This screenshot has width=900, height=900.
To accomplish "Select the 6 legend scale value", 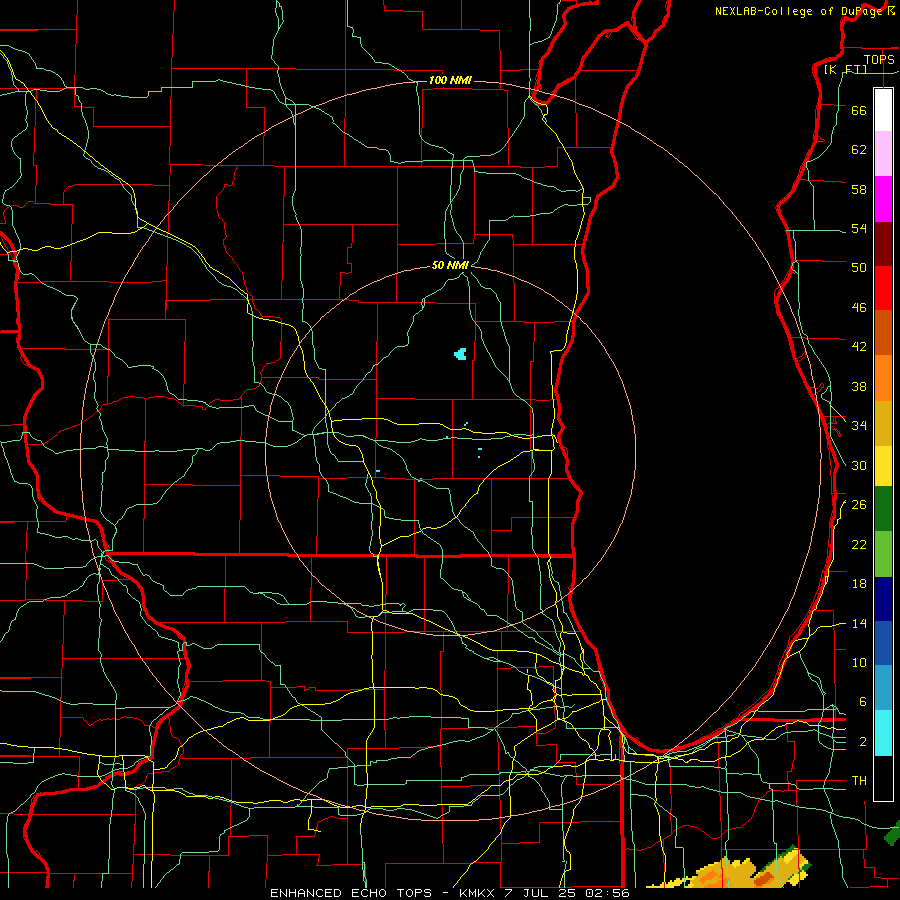I will click(x=863, y=702).
